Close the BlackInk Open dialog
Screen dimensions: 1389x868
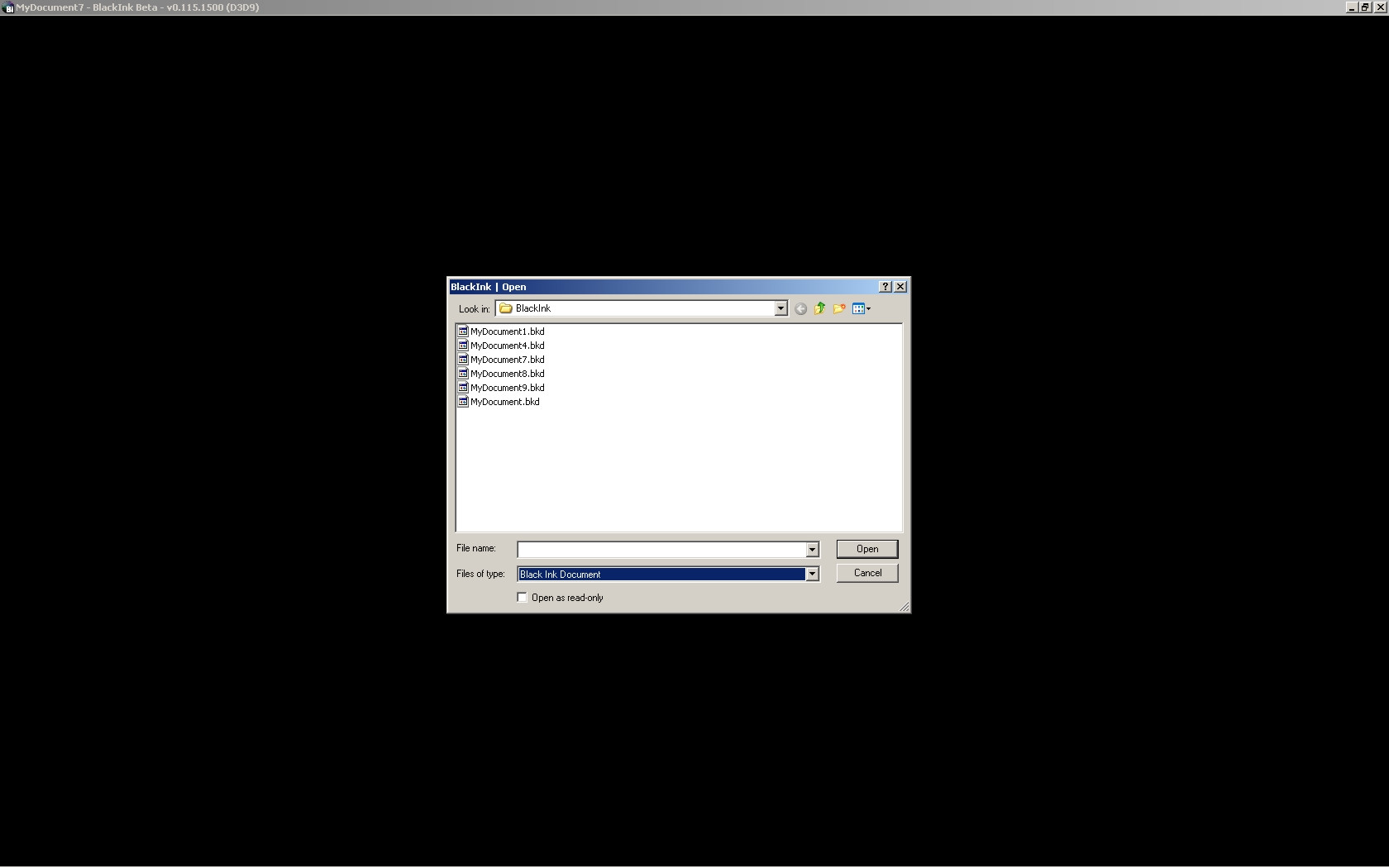coord(900,287)
